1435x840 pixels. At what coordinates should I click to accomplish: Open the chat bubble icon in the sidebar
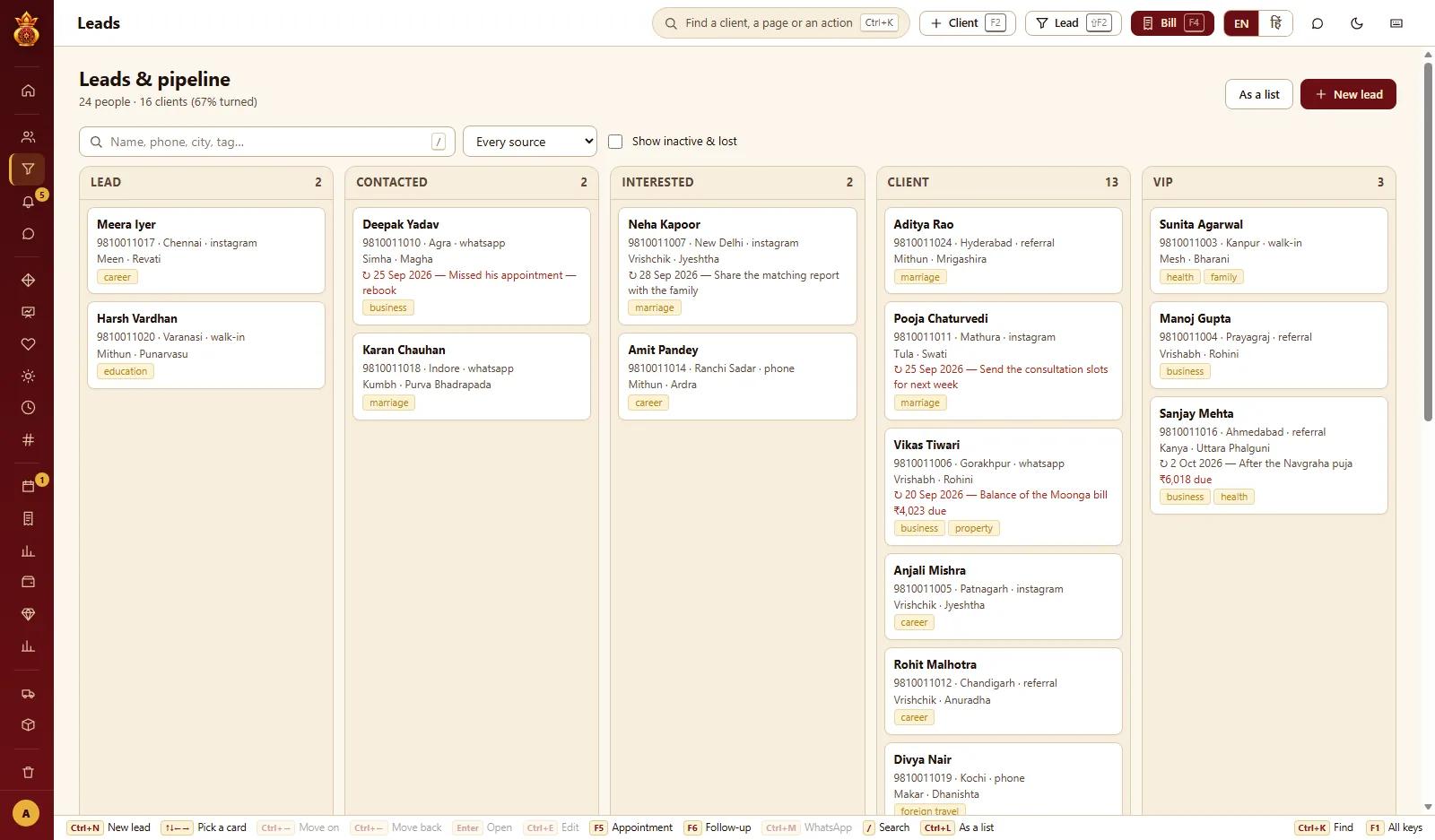pos(28,234)
